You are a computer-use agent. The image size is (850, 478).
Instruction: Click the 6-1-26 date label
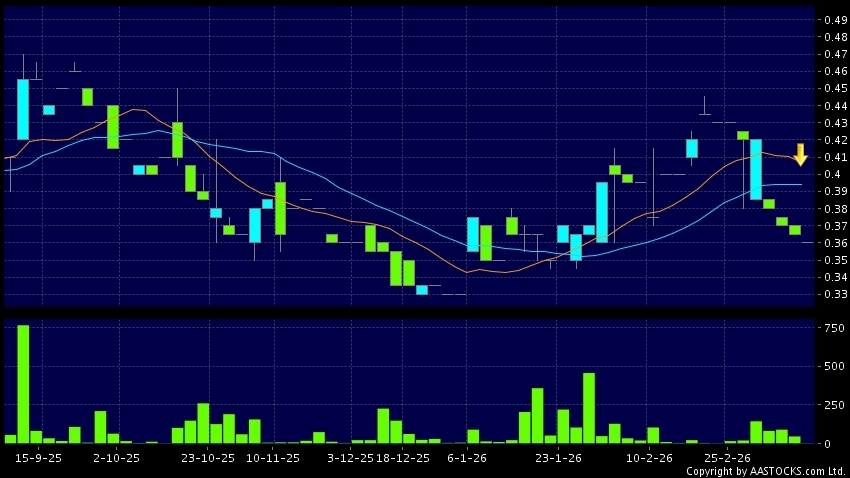[x=467, y=457]
